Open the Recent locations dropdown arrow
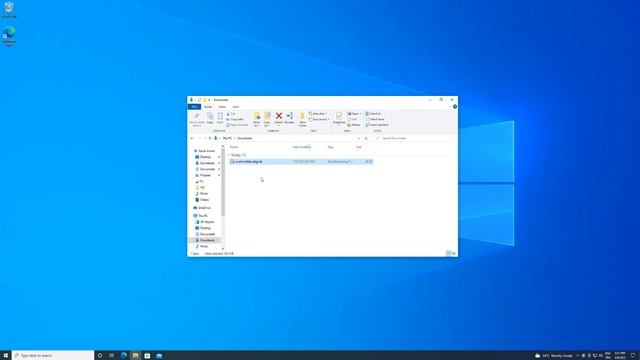The height and width of the screenshot is (360, 640). click(205, 138)
